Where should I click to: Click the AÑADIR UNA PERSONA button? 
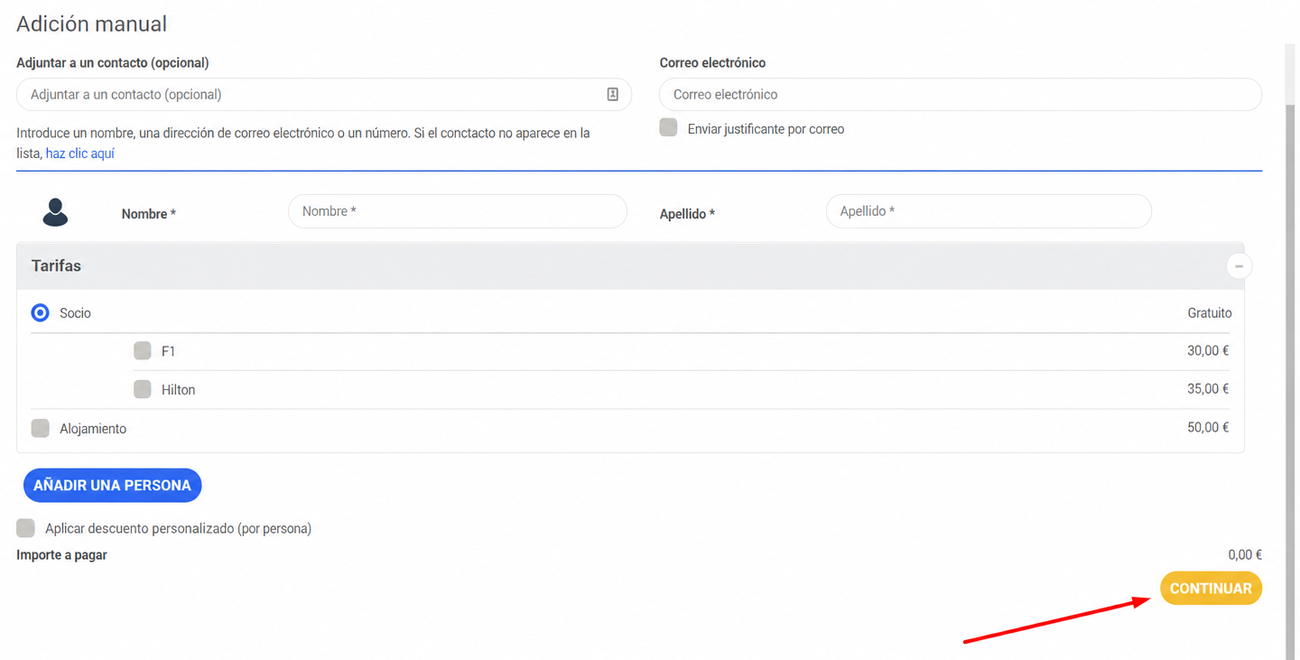[x=112, y=485]
